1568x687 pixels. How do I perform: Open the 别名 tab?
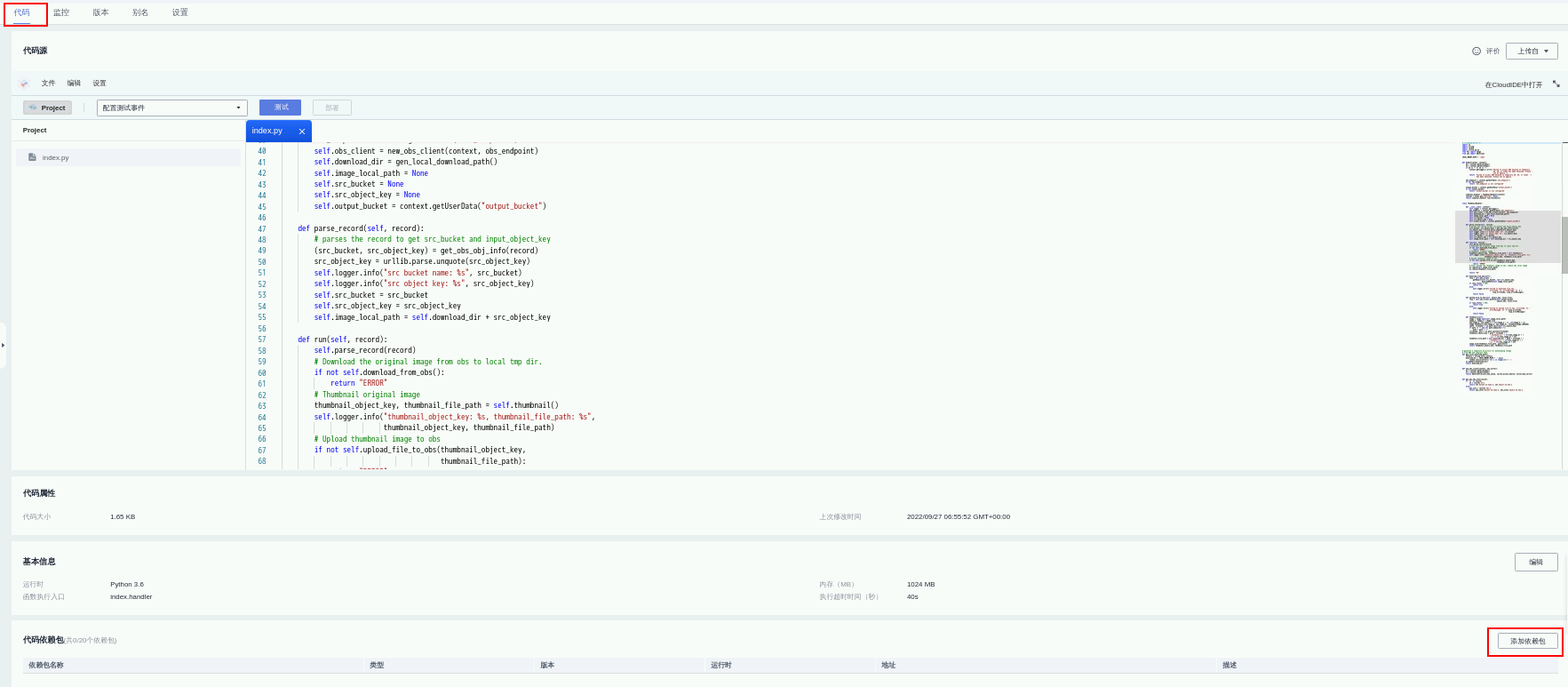click(140, 12)
